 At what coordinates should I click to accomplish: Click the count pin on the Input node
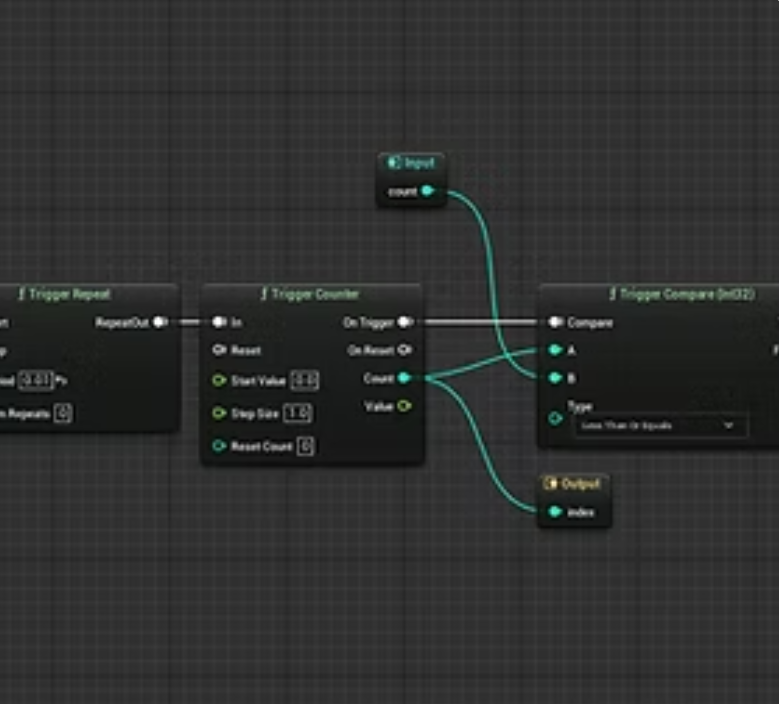(428, 191)
